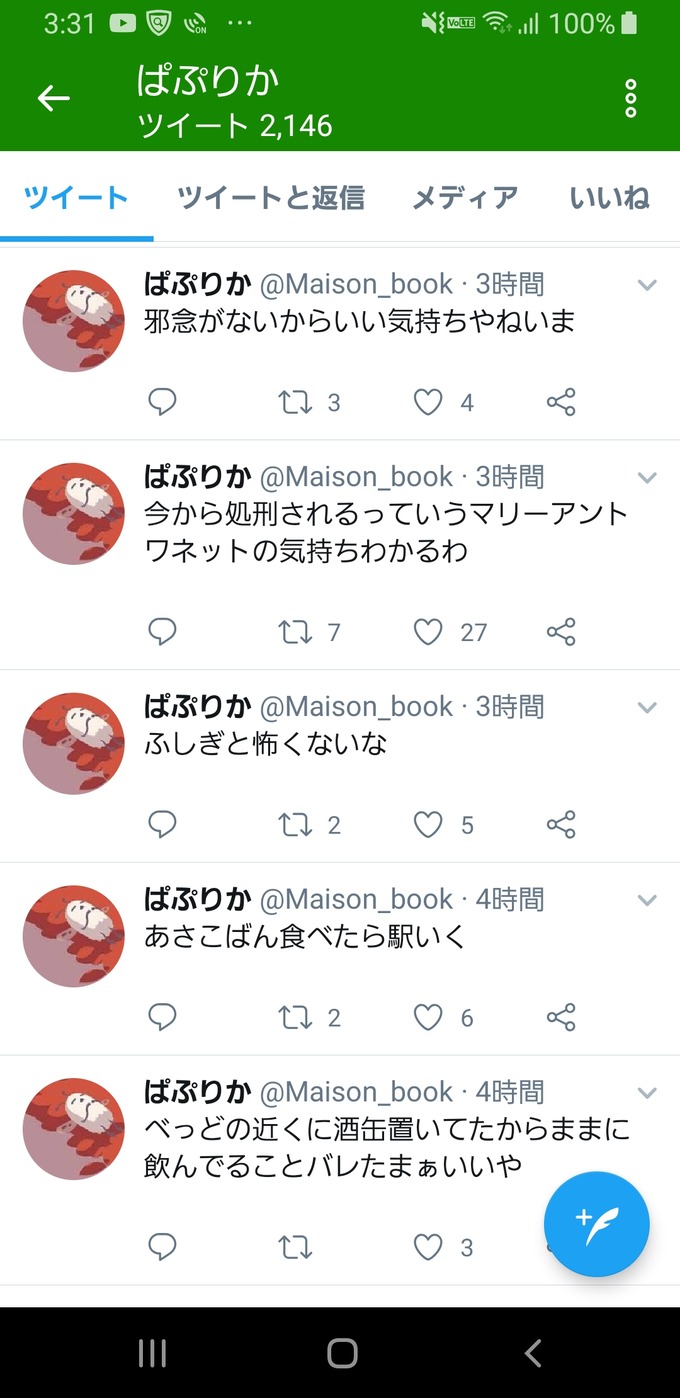The width and height of the screenshot is (680, 1398).
Task: Open chevron menu on あさごはん tweet
Action: (647, 900)
